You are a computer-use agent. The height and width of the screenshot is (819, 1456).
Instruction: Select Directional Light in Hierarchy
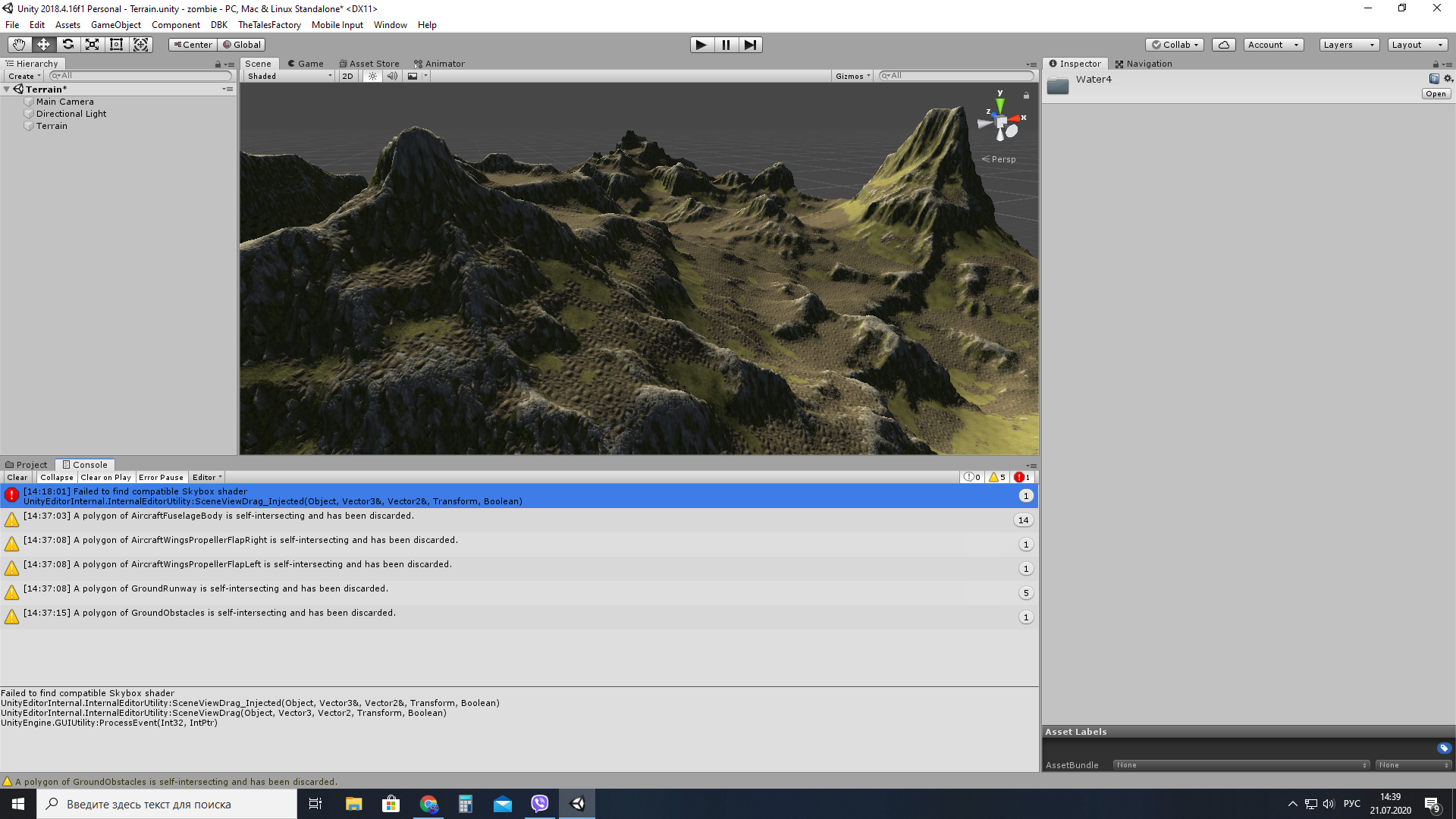(71, 114)
